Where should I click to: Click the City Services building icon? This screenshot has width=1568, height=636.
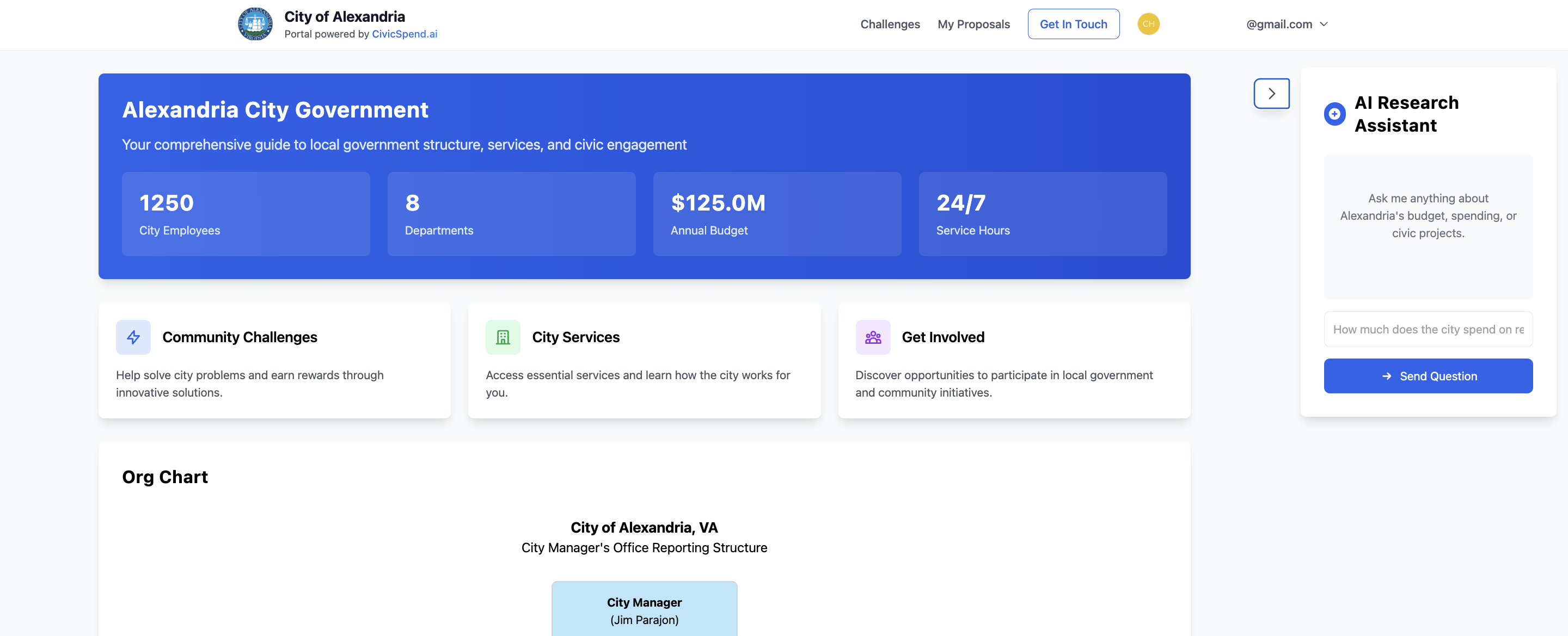coord(503,337)
